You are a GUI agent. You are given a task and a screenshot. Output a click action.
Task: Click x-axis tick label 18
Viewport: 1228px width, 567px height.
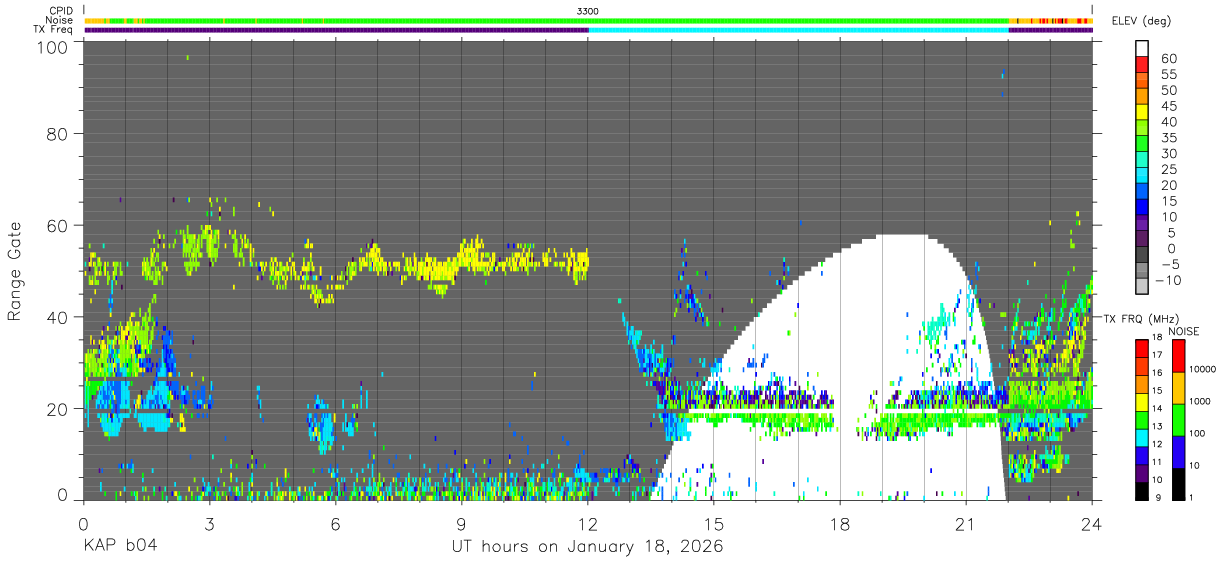pos(840,523)
